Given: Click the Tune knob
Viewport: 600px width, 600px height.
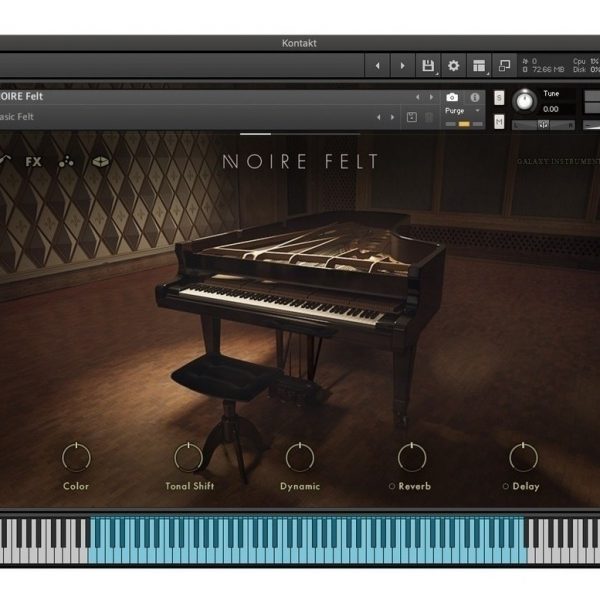Looking at the screenshot, I should (524, 101).
